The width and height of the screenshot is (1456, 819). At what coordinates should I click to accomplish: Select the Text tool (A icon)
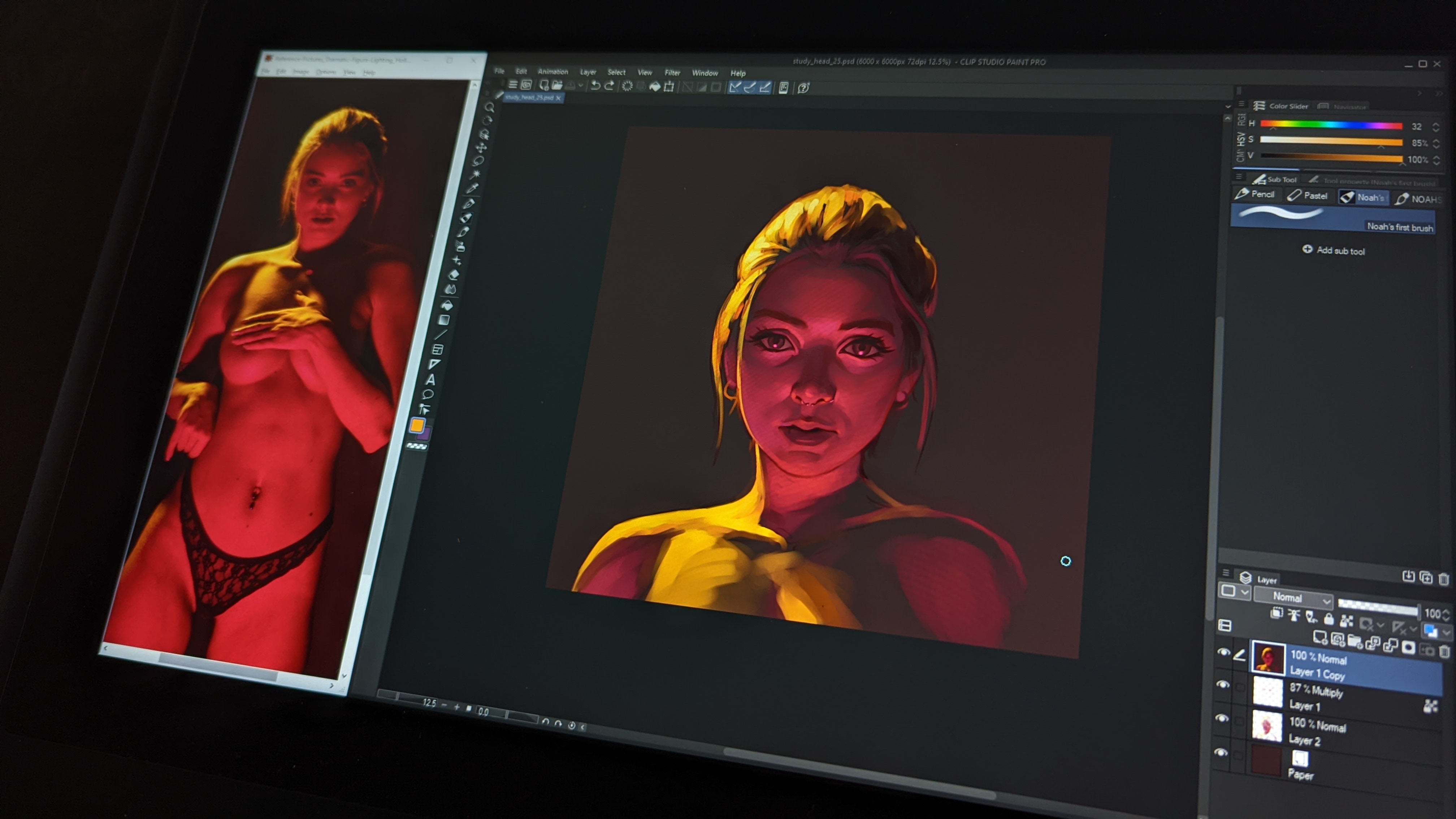pyautogui.click(x=431, y=380)
